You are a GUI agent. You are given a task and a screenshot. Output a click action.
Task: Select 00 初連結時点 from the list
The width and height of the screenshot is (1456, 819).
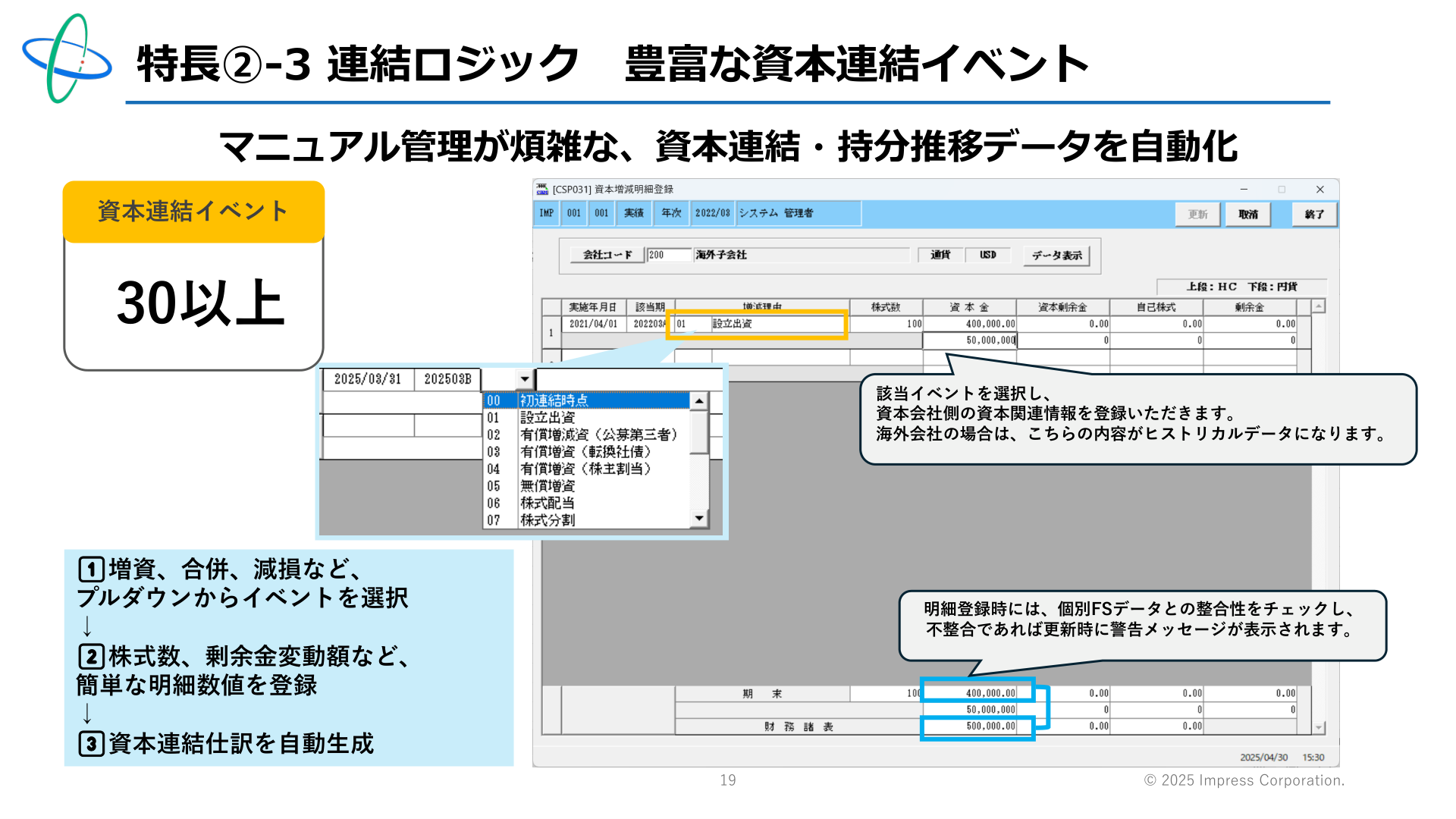coord(587,400)
